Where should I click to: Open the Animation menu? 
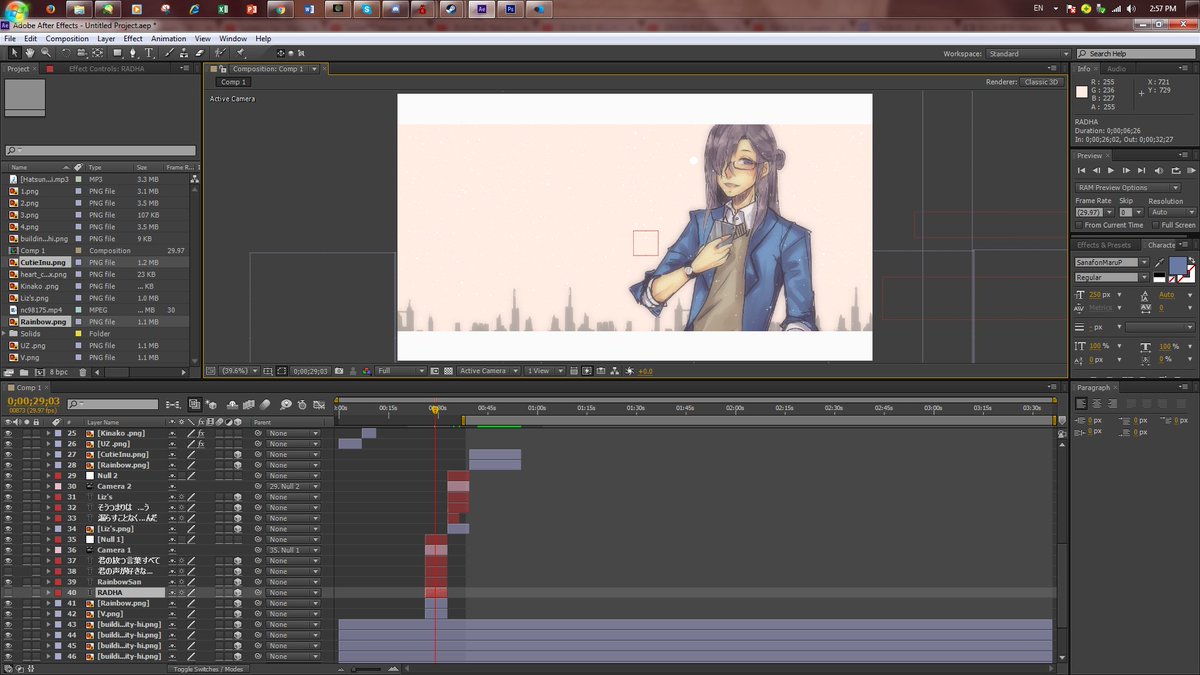coord(168,39)
